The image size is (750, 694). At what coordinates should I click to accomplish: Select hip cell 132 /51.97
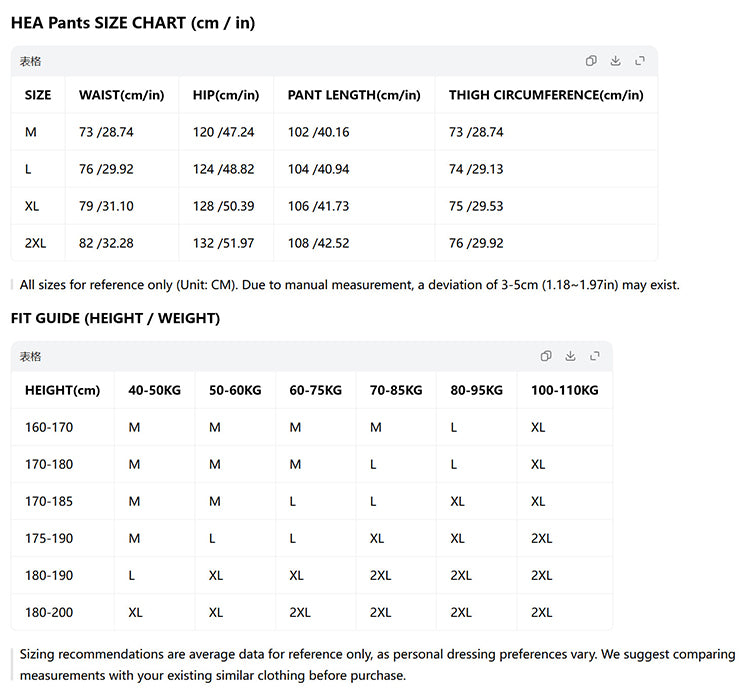click(223, 243)
